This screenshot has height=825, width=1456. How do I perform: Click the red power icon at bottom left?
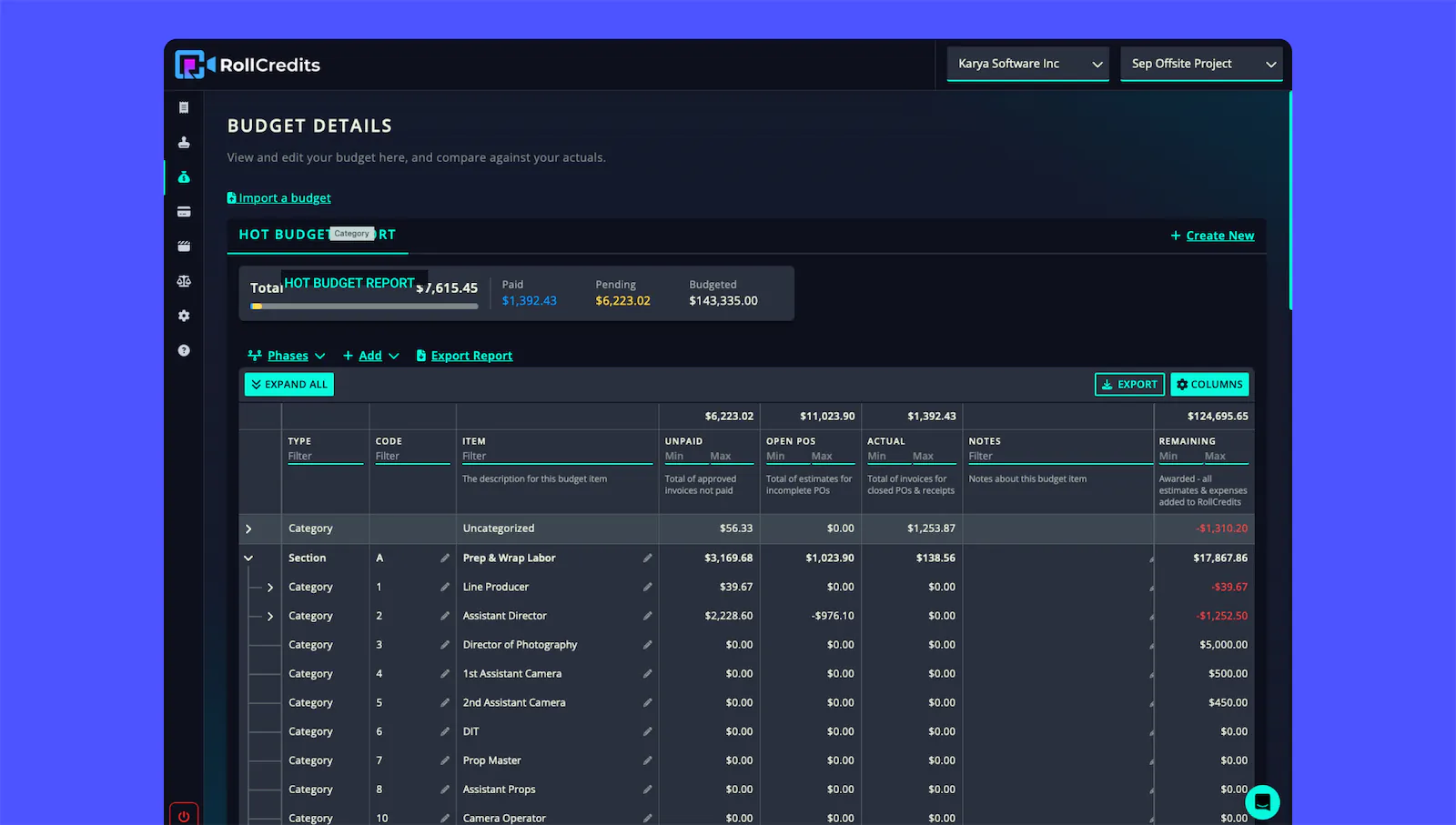pos(184,814)
